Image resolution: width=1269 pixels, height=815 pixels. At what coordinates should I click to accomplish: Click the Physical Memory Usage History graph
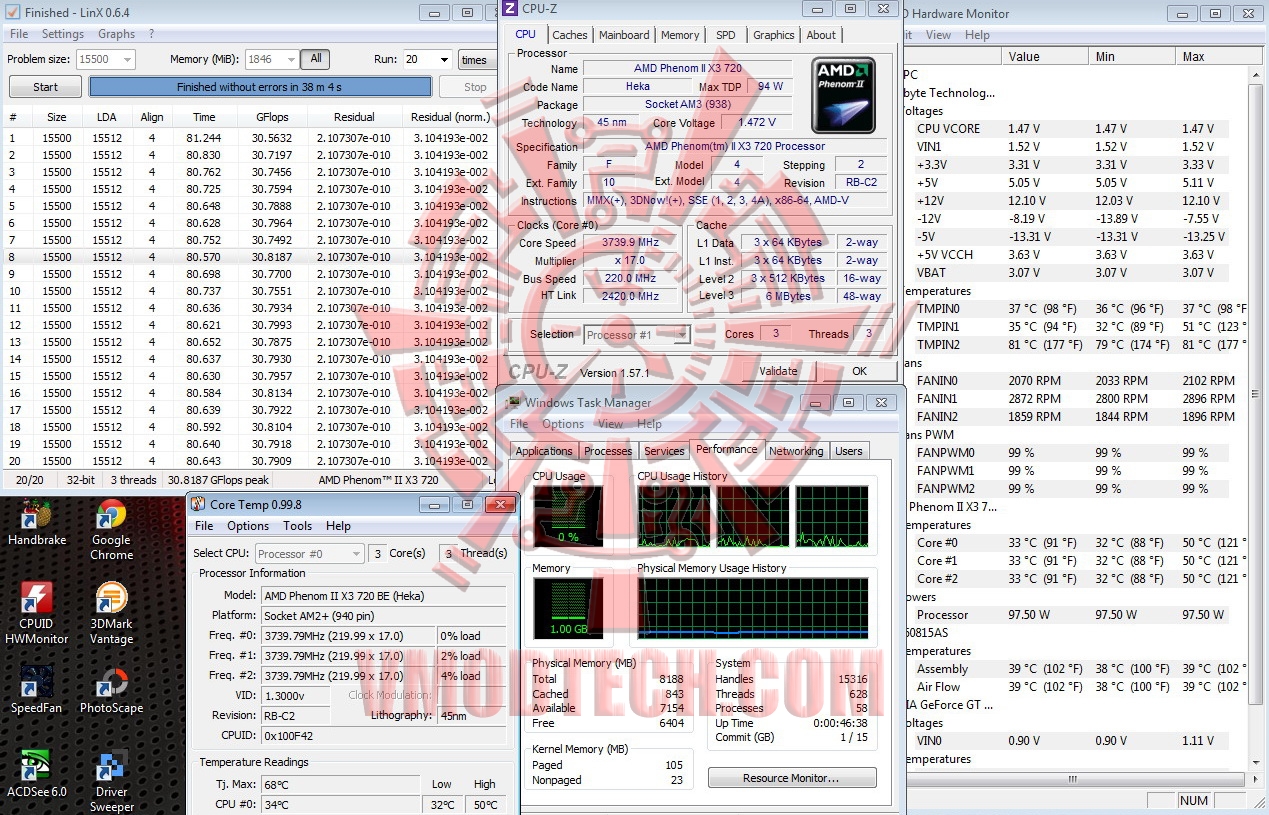point(753,609)
